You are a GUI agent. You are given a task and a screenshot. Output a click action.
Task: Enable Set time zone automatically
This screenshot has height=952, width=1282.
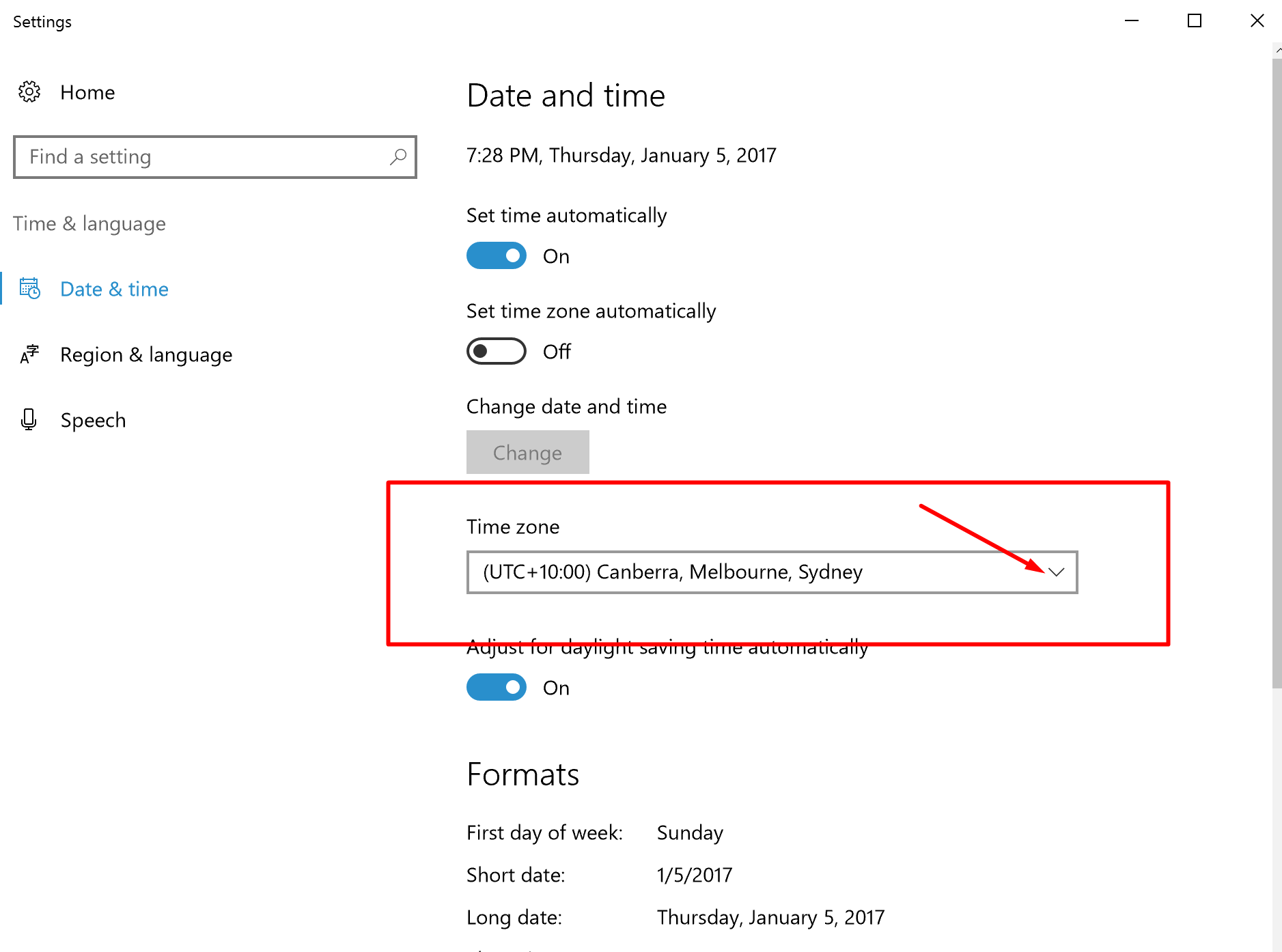(496, 351)
